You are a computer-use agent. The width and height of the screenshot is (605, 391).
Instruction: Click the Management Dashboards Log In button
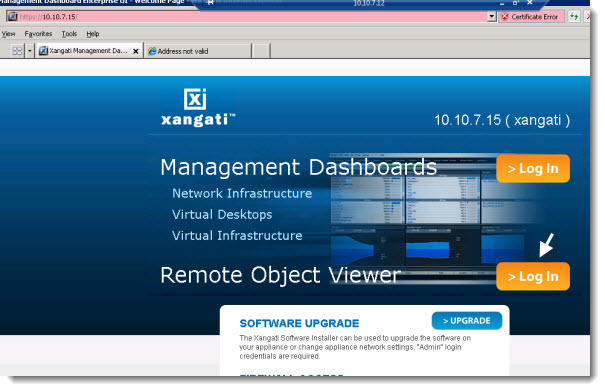(x=533, y=169)
